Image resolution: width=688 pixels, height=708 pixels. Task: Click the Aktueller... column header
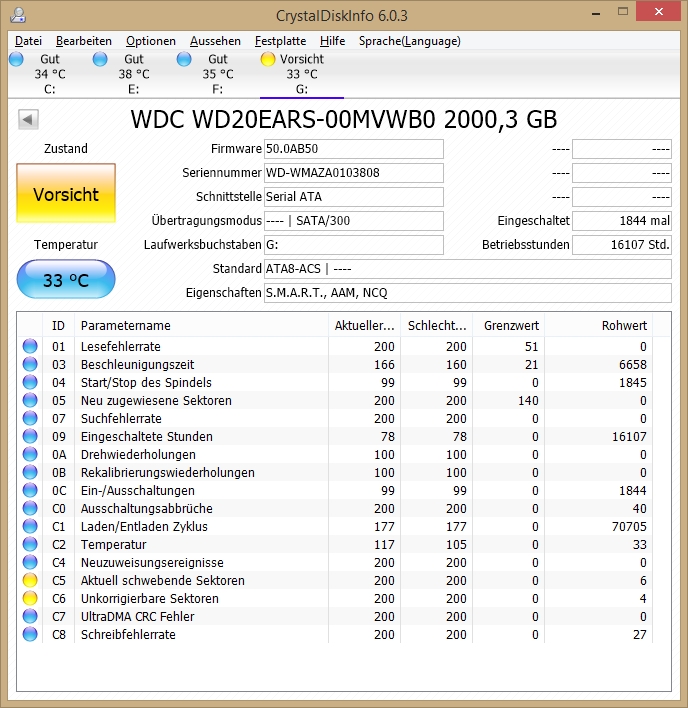pyautogui.click(x=364, y=326)
